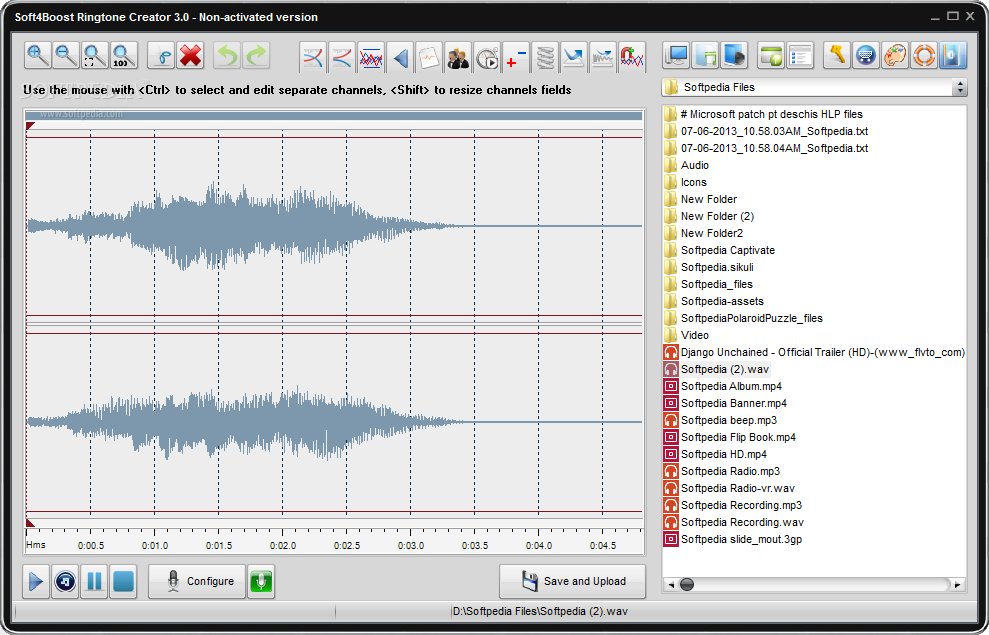Select the Django Unchained trailer audio file
The width and height of the screenshot is (989, 635).
[814, 352]
